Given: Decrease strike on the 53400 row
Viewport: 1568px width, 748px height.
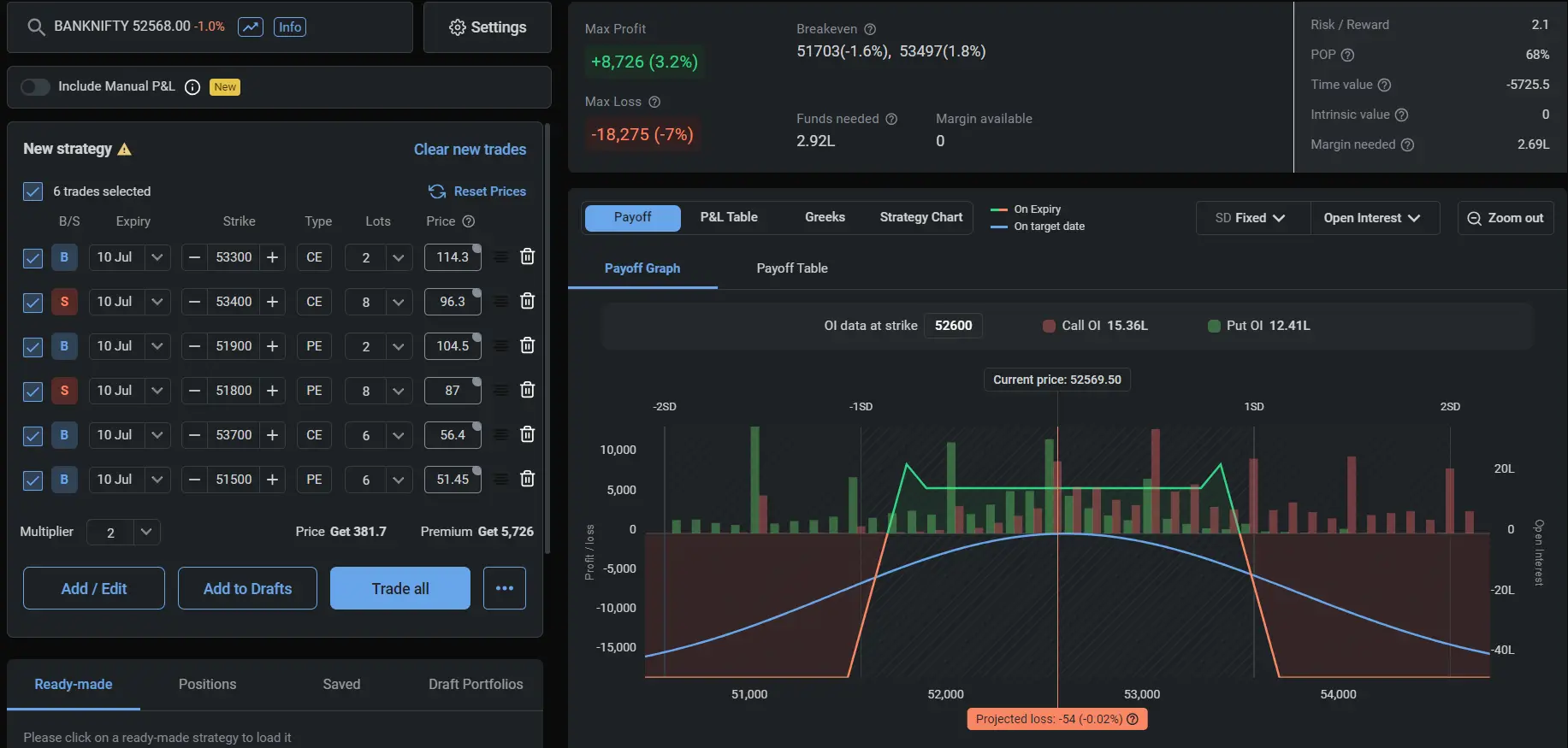Looking at the screenshot, I should coord(194,302).
